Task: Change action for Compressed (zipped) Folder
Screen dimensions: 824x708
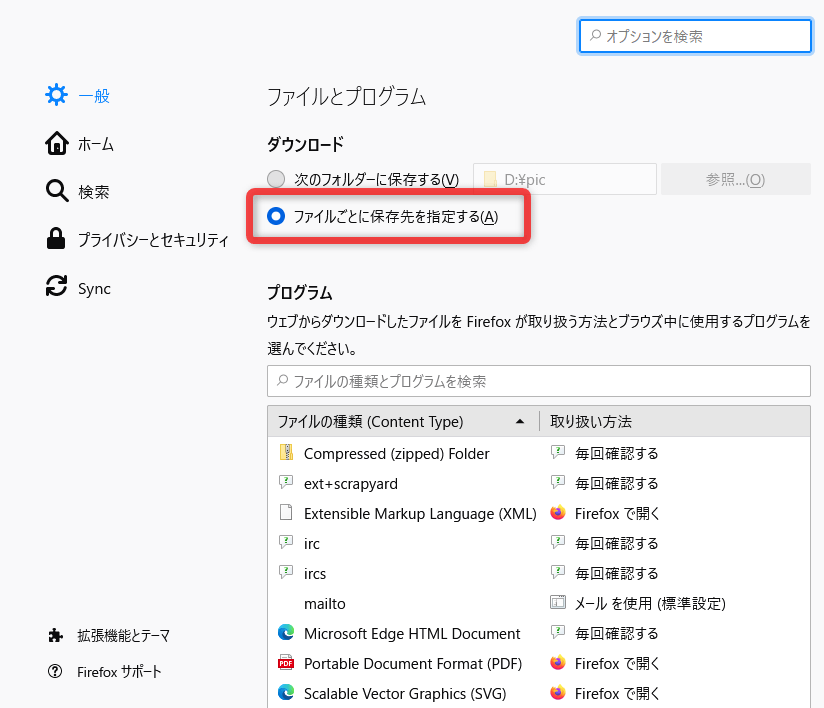Action: click(616, 453)
